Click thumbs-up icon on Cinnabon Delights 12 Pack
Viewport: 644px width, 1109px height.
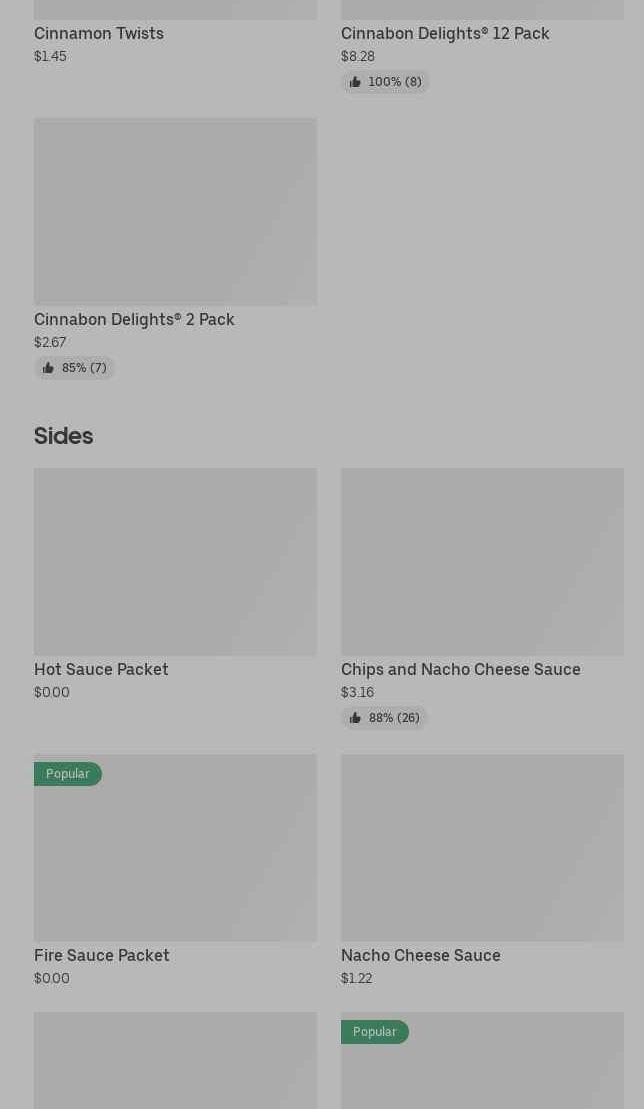(355, 82)
